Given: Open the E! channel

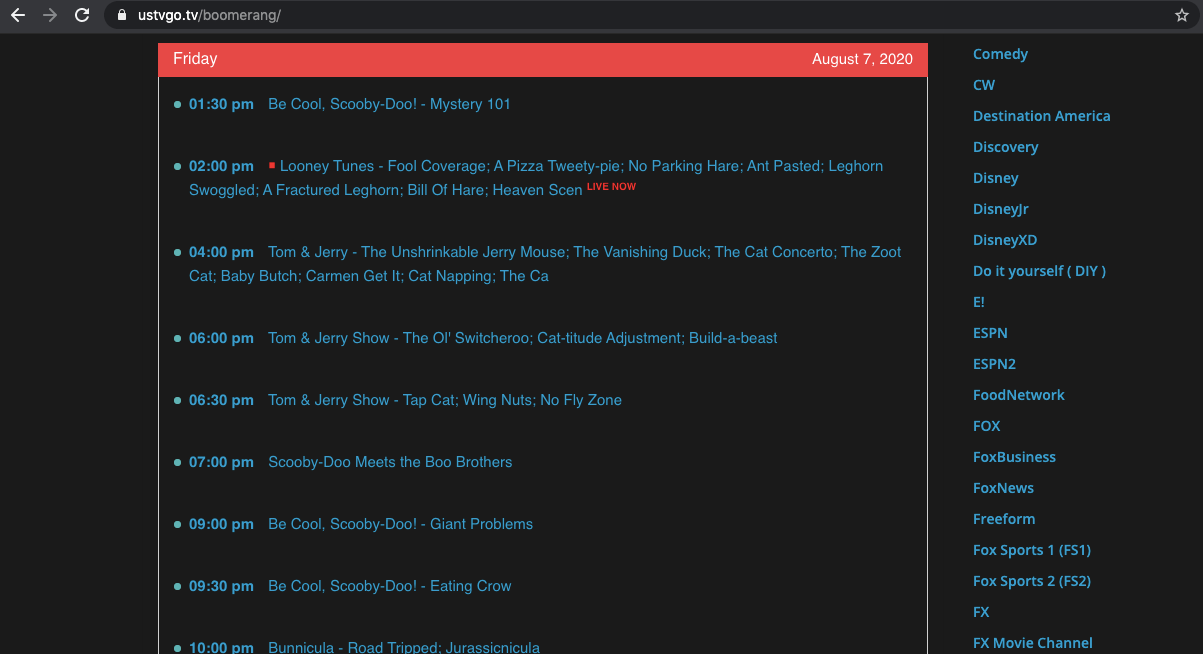Looking at the screenshot, I should click(979, 302).
